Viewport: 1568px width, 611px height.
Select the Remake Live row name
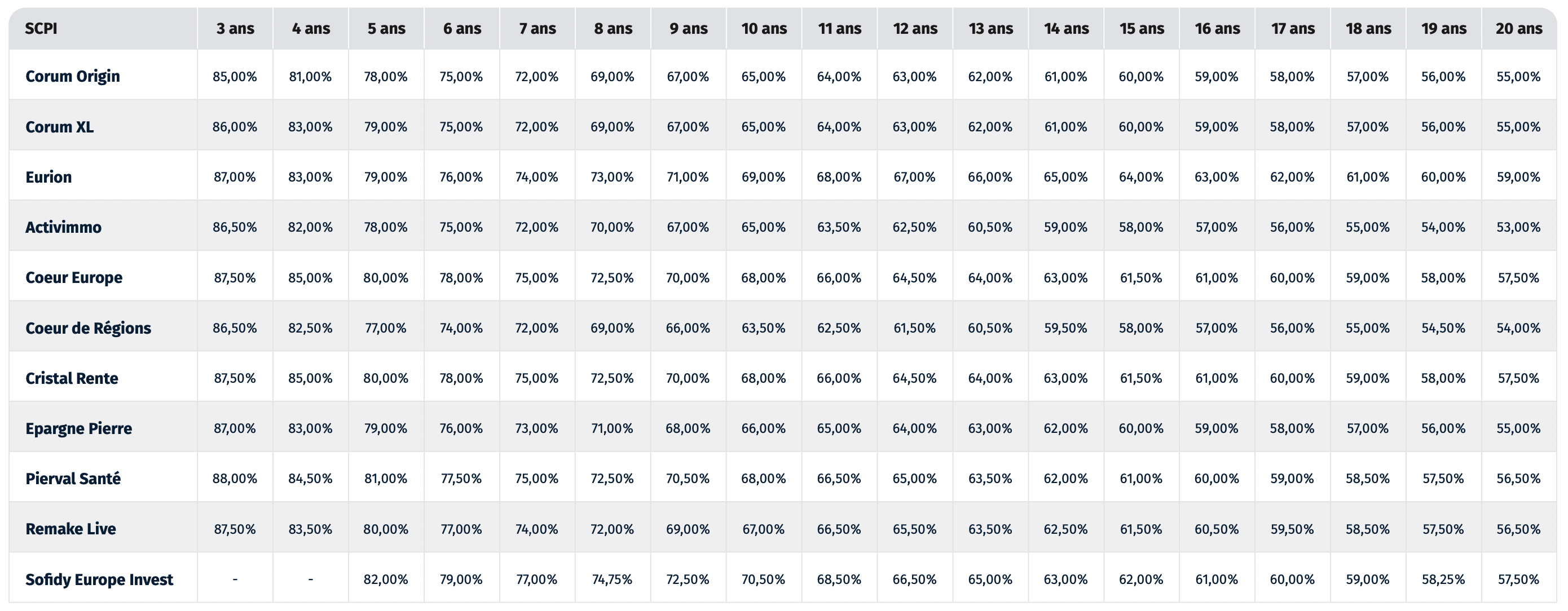pos(71,529)
